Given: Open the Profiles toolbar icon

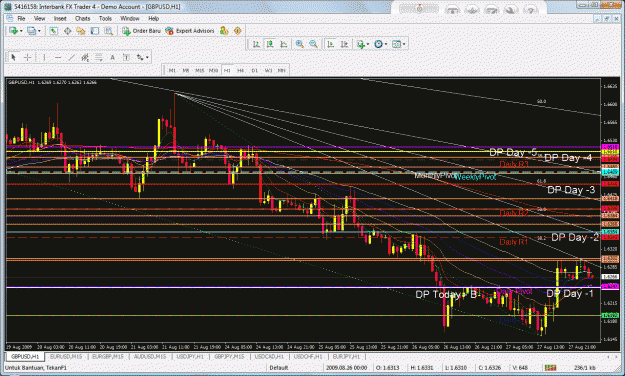Looking at the screenshot, I should [x=31, y=31].
